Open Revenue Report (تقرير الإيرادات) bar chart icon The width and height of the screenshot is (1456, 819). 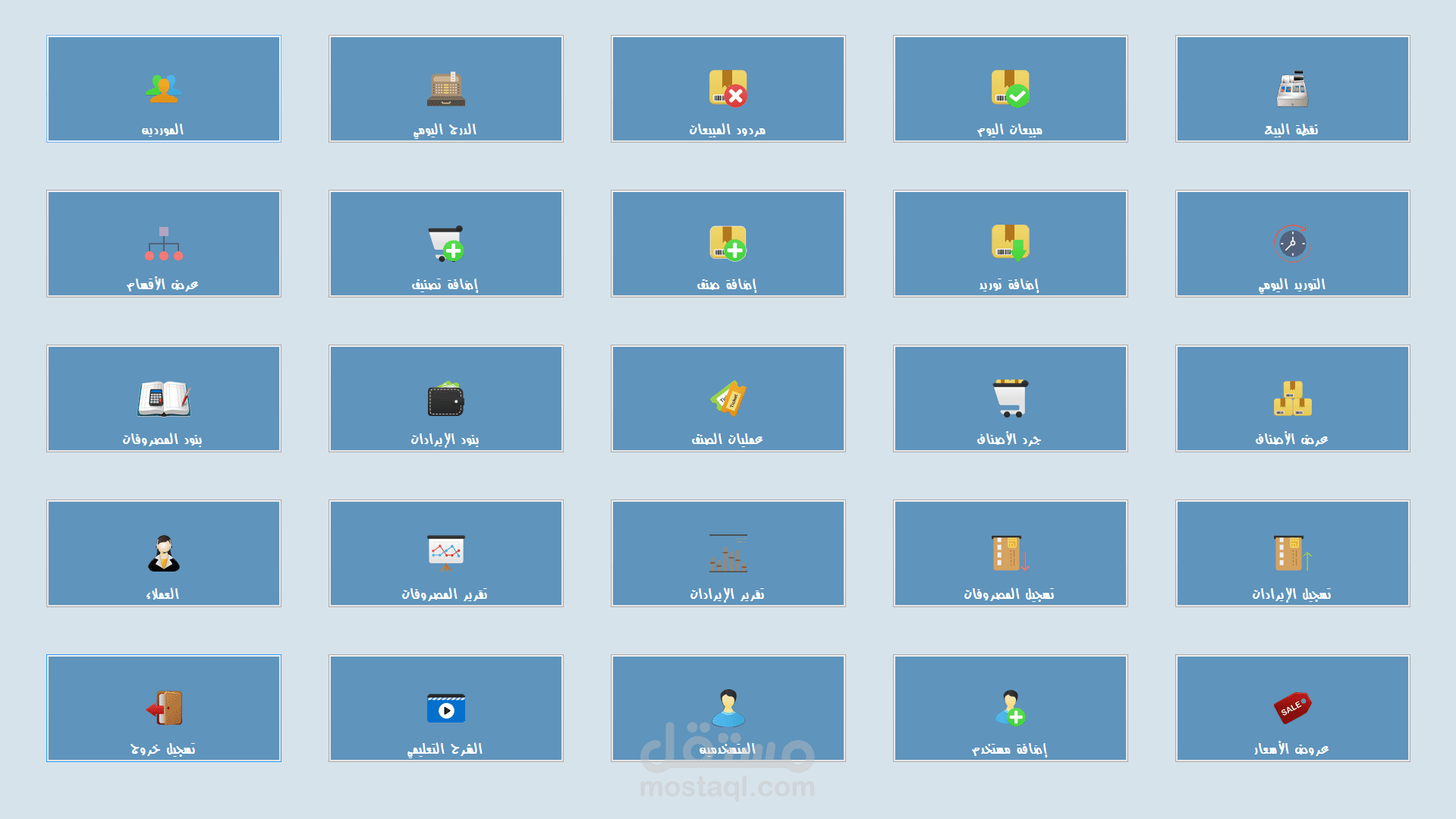tap(728, 553)
